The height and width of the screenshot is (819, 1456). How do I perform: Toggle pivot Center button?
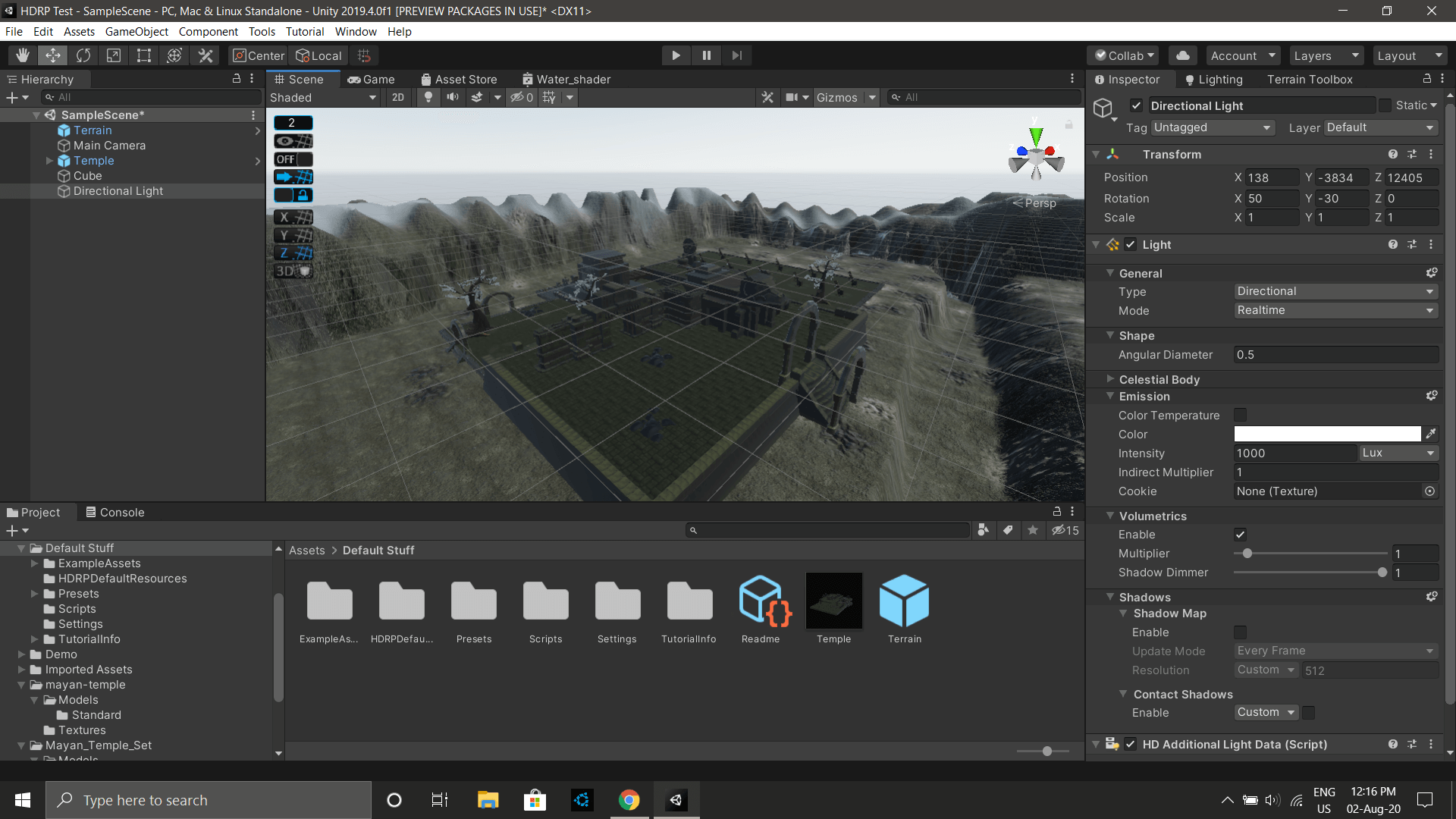259,55
